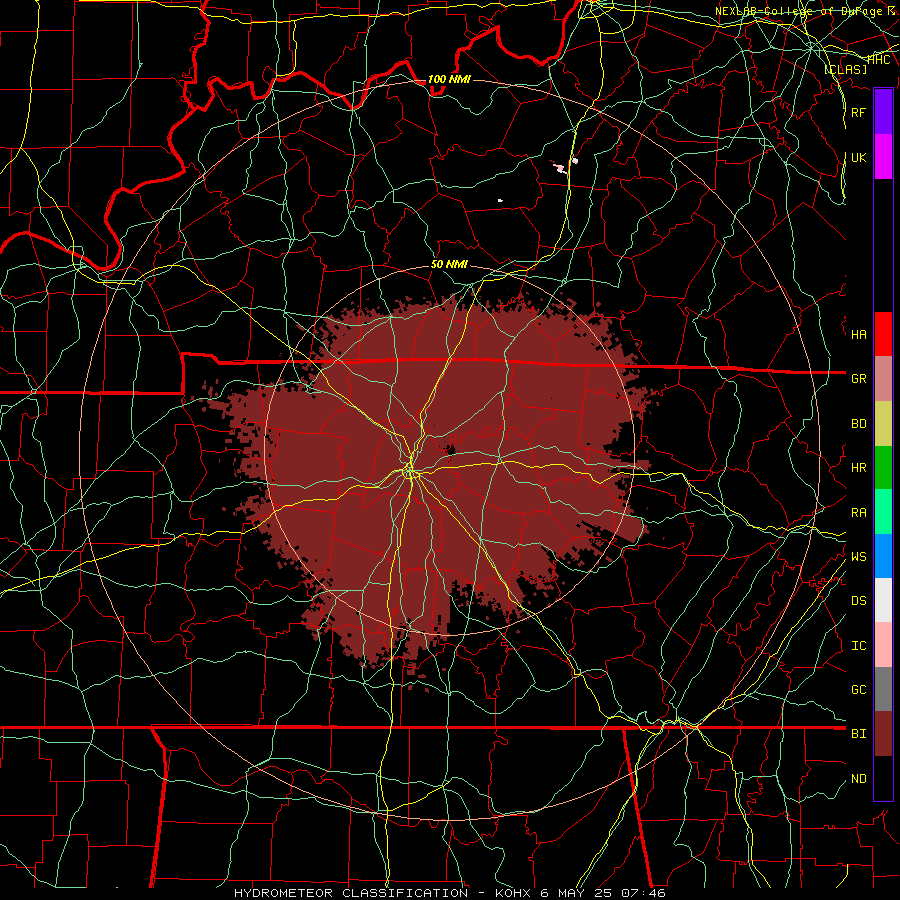This screenshot has height=900, width=900.
Task: Select the light pink IC legend swatch
Action: click(883, 645)
